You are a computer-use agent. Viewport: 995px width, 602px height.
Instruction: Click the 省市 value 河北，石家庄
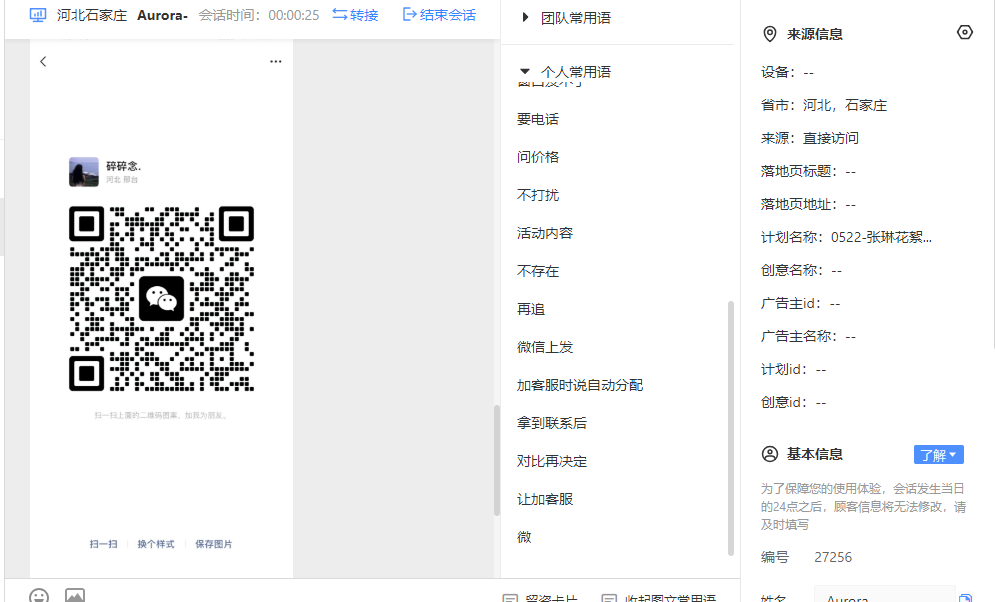point(845,105)
